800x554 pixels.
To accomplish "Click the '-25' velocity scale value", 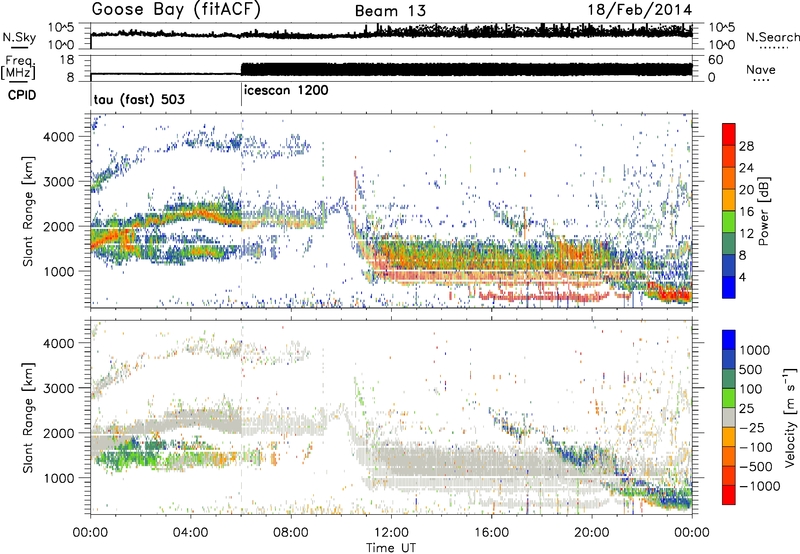I will pos(752,428).
